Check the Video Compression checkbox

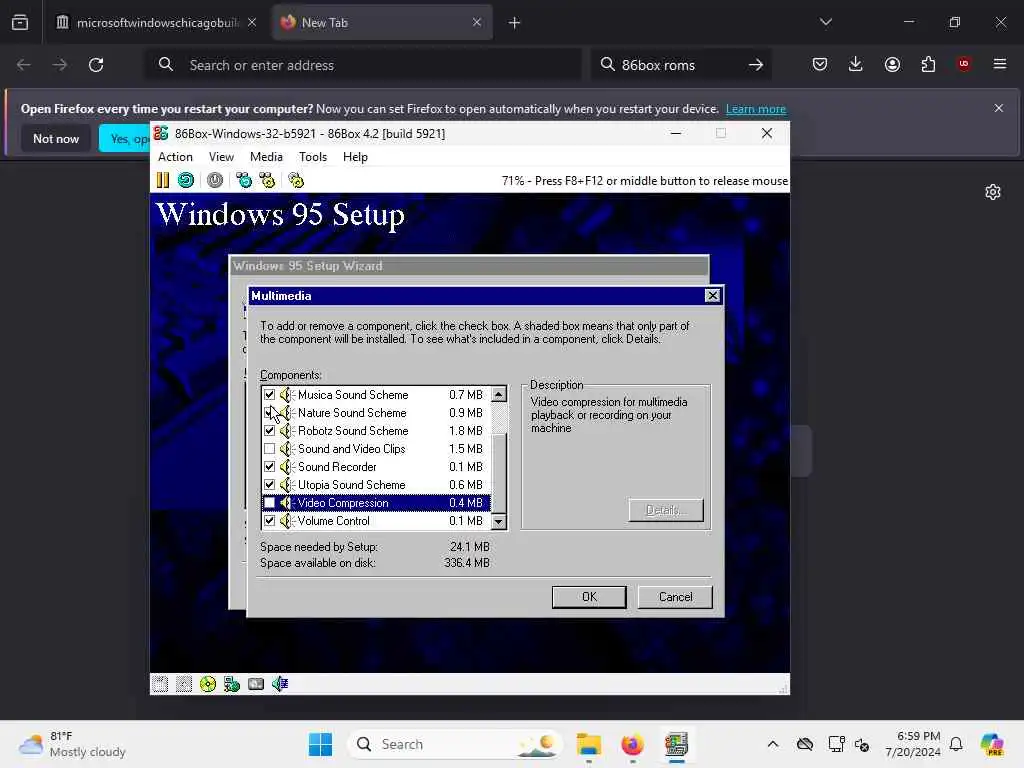[269, 503]
